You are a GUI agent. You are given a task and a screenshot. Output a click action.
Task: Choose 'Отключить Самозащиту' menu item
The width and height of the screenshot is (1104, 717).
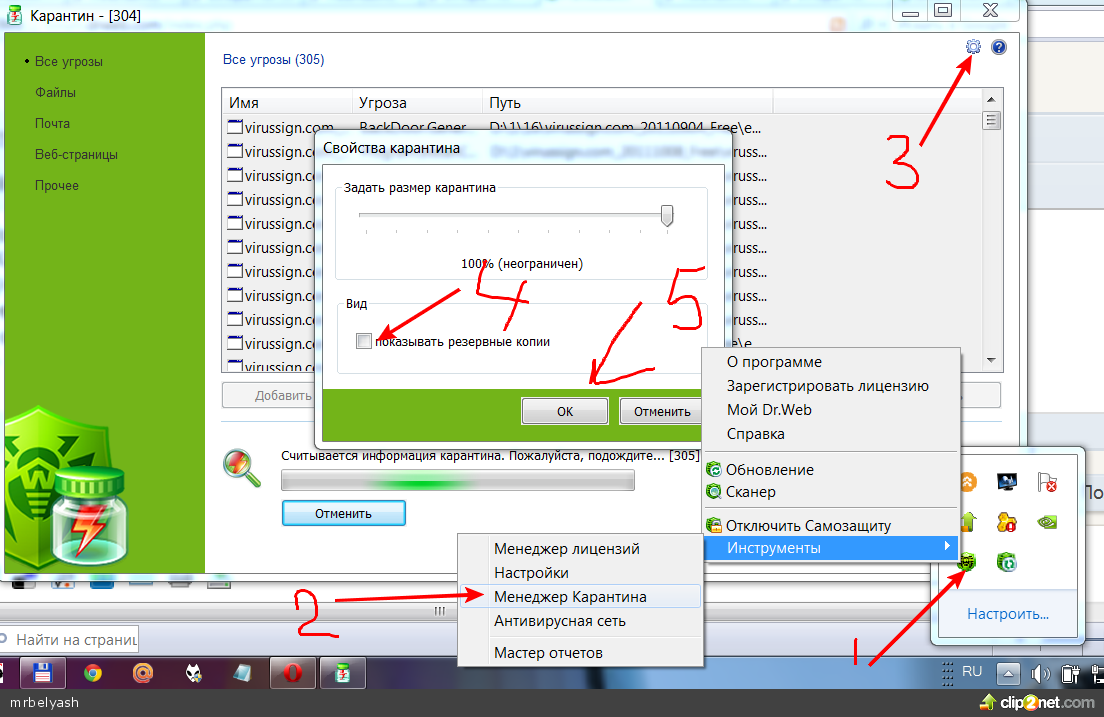coord(808,525)
